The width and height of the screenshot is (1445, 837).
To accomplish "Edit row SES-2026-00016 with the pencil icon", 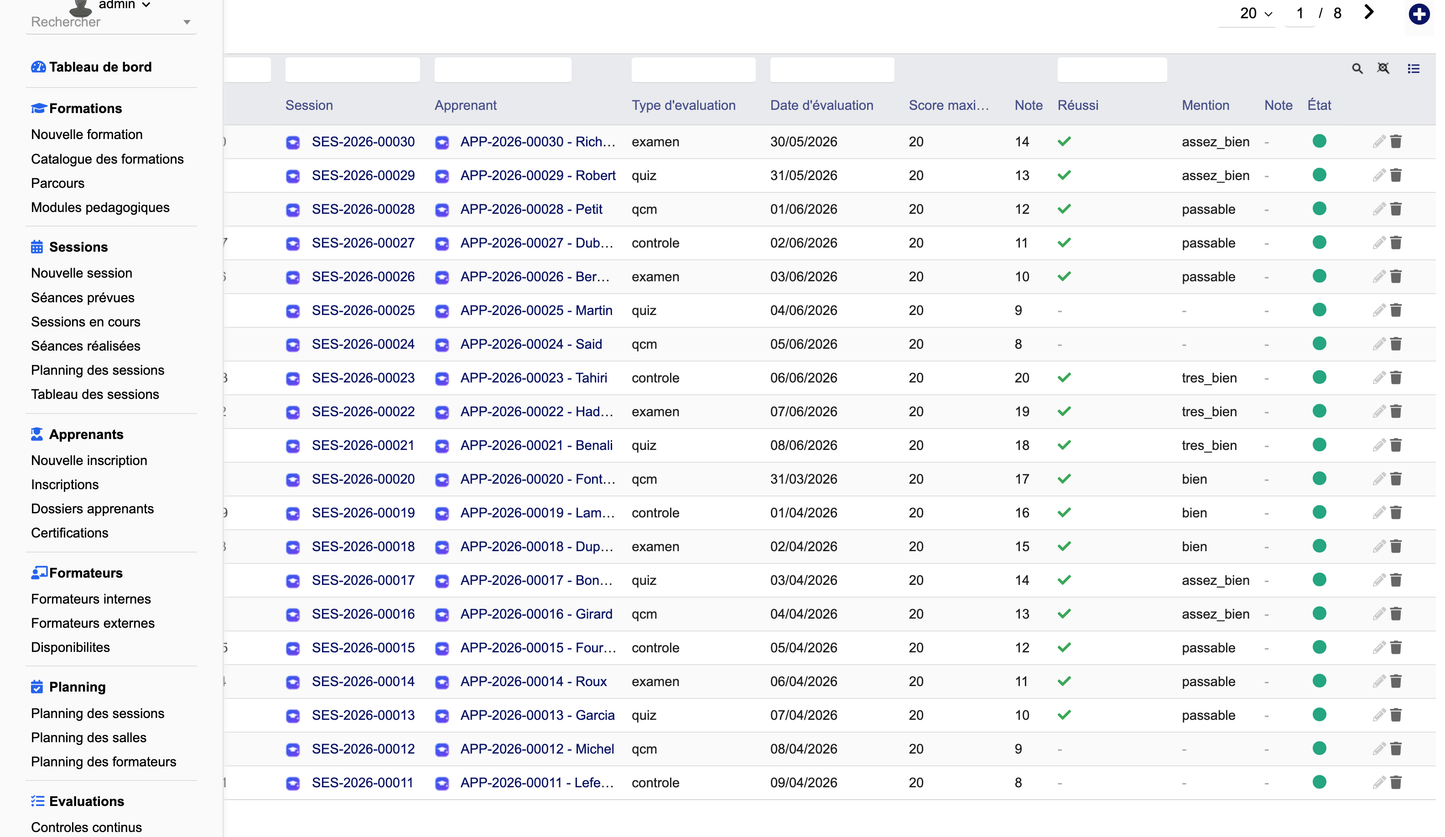I will click(1379, 614).
